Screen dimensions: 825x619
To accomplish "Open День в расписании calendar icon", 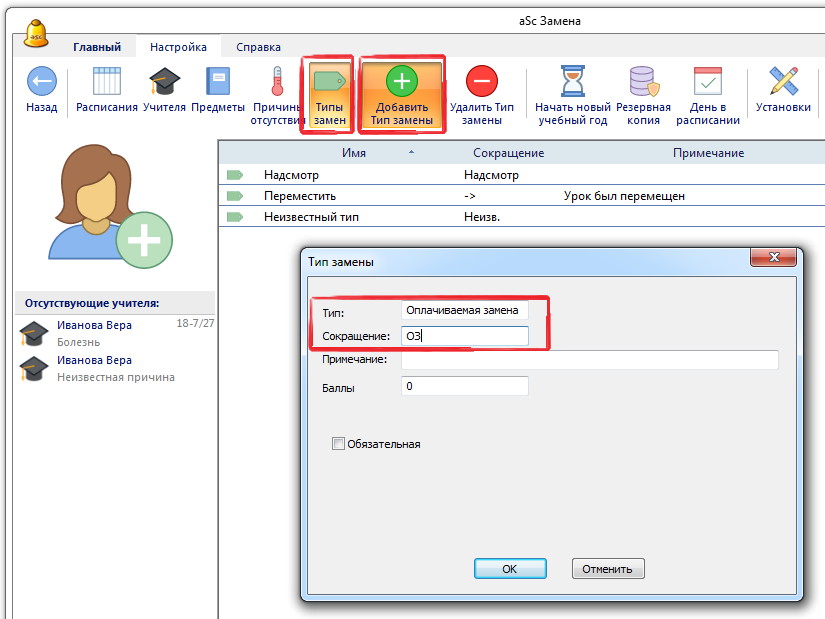I will [x=708, y=82].
